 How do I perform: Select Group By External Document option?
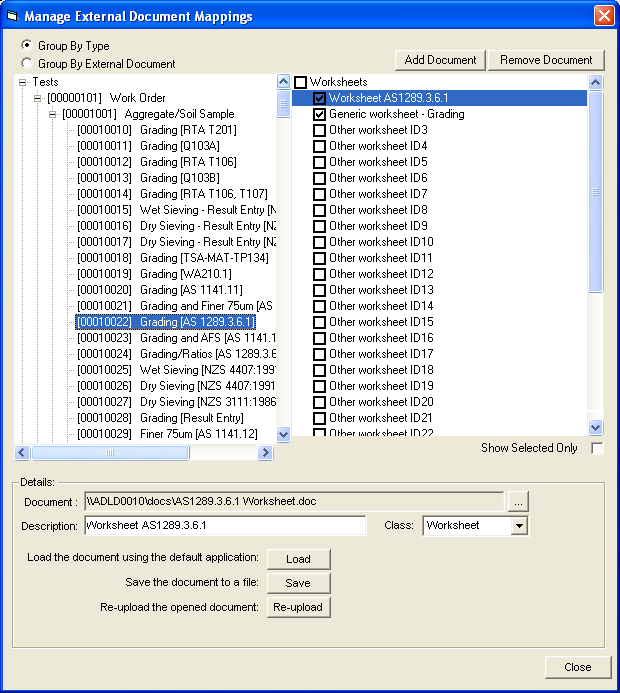(27, 64)
